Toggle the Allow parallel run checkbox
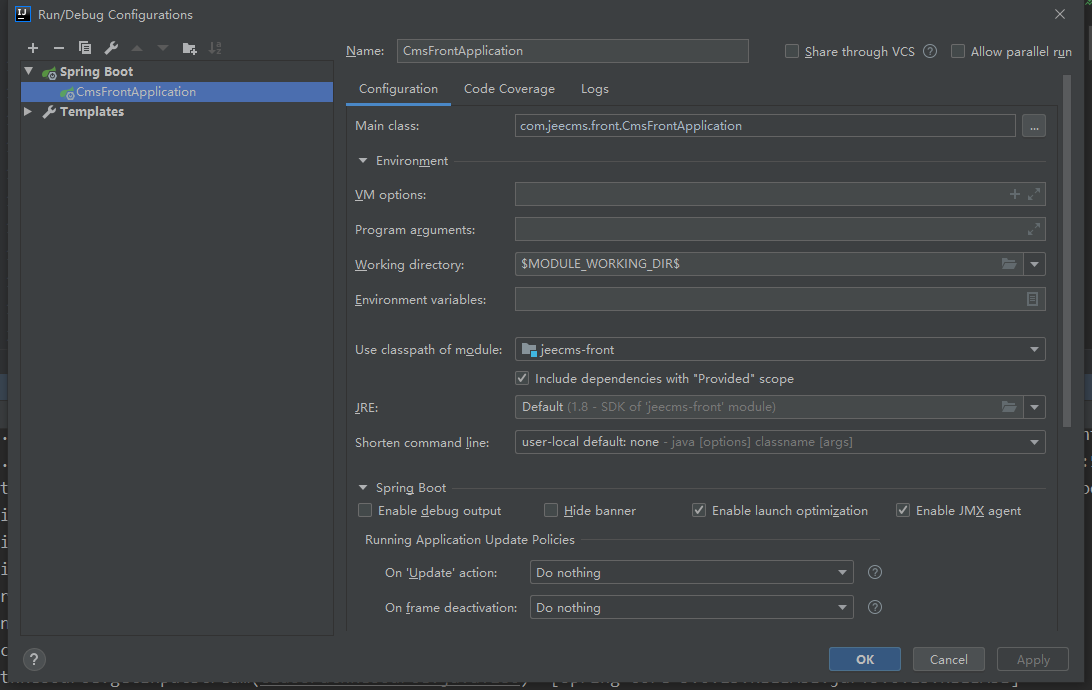Image resolution: width=1092 pixels, height=690 pixels. click(958, 51)
